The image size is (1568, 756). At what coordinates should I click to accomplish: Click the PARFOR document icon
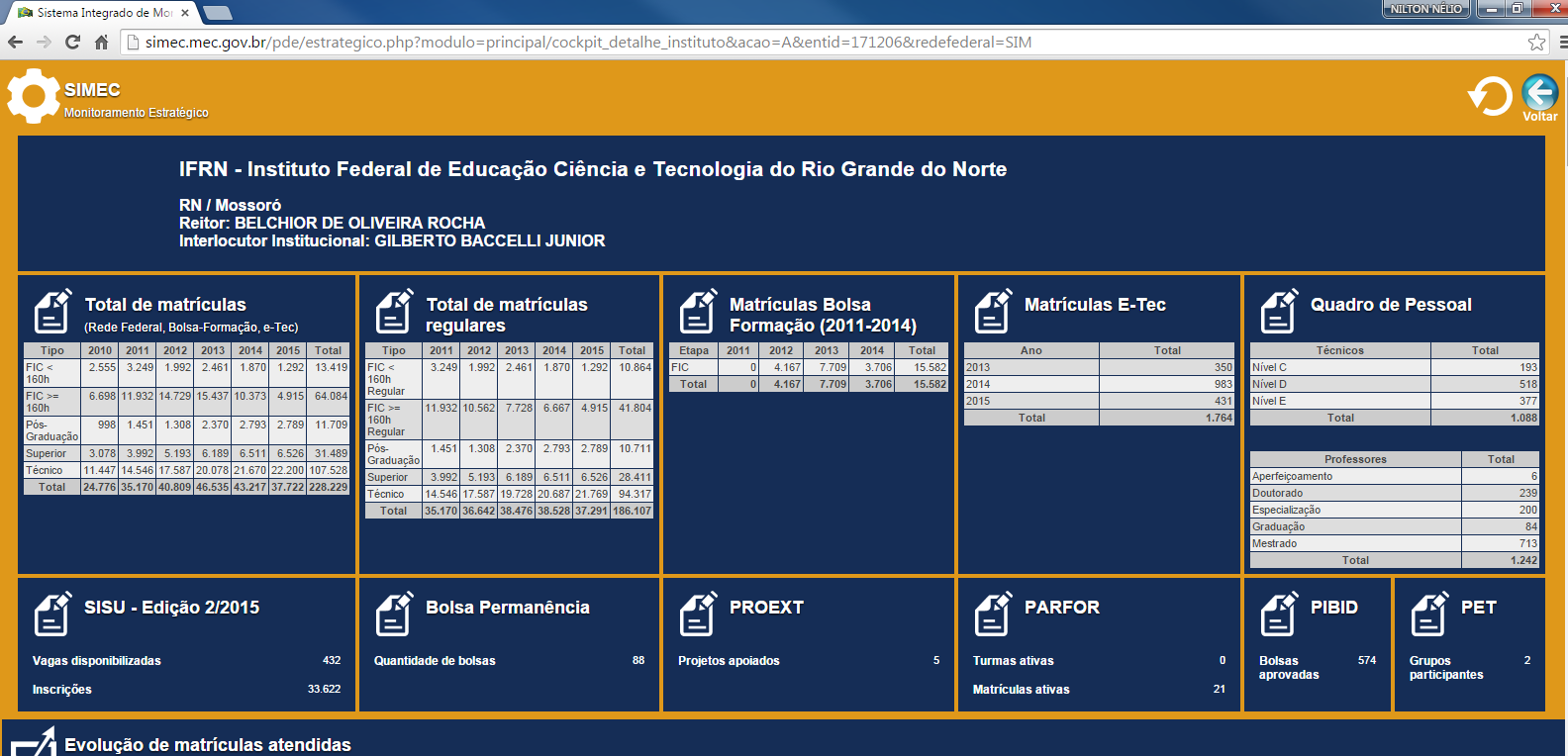click(x=993, y=614)
